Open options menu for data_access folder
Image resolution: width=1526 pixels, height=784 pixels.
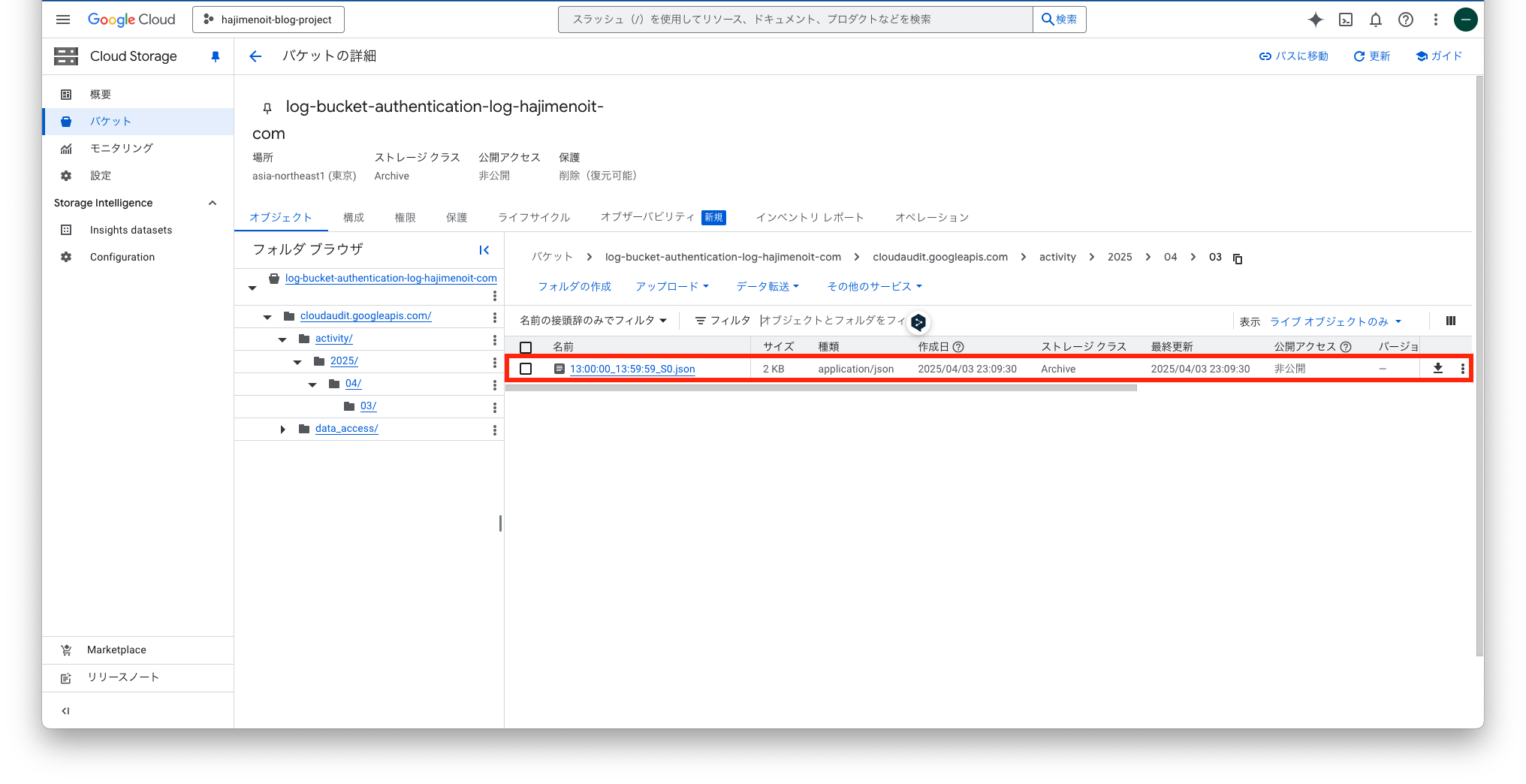(494, 430)
